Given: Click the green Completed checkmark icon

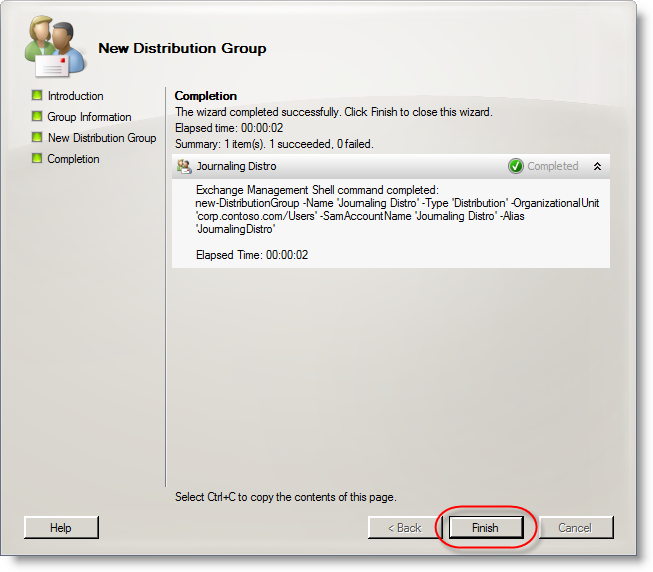Looking at the screenshot, I should [516, 166].
